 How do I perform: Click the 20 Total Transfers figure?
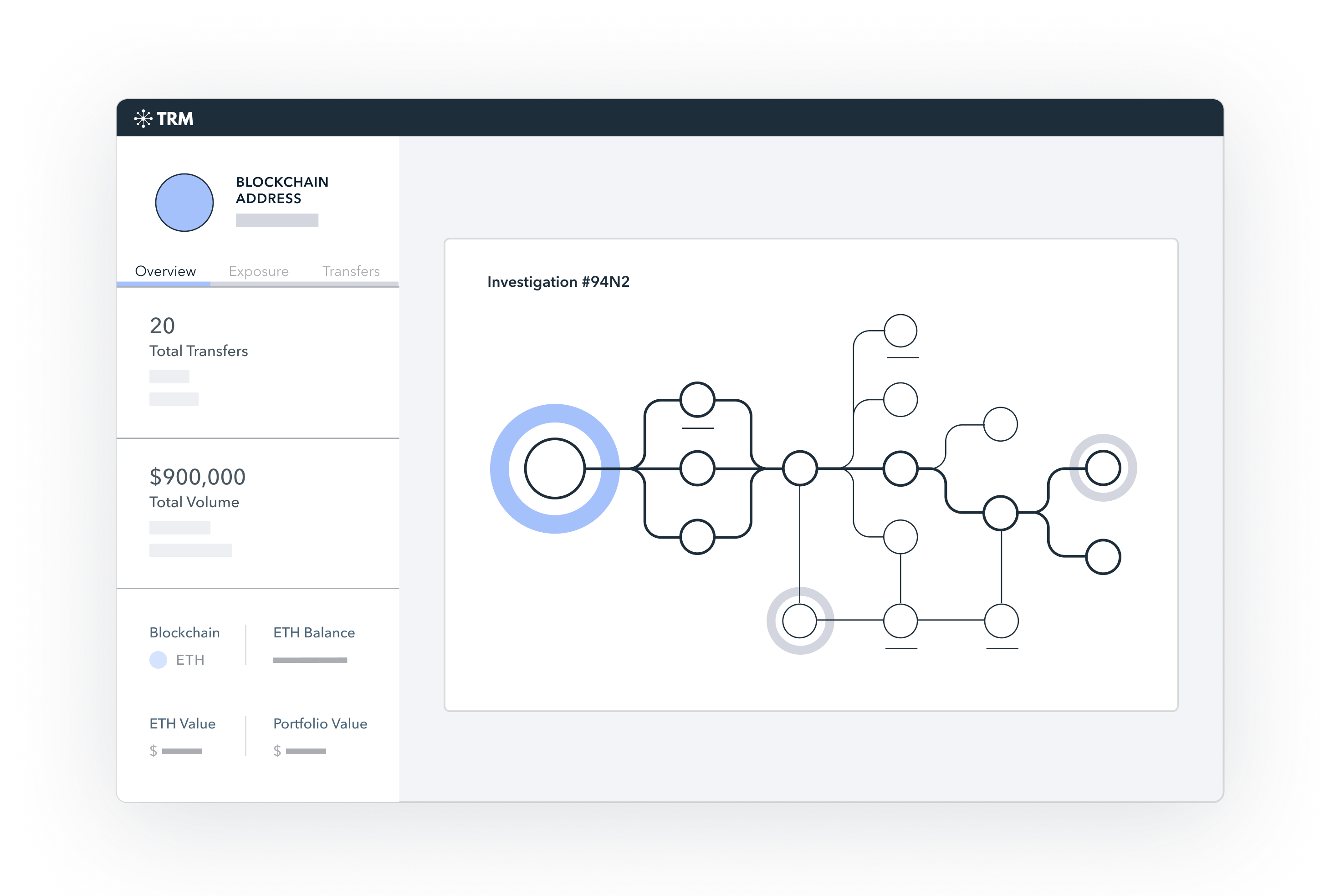(x=162, y=326)
